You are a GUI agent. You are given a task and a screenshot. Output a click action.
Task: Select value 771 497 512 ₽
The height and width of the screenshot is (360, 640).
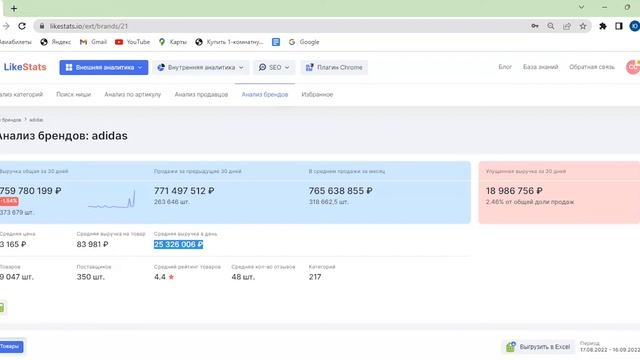[x=184, y=191]
